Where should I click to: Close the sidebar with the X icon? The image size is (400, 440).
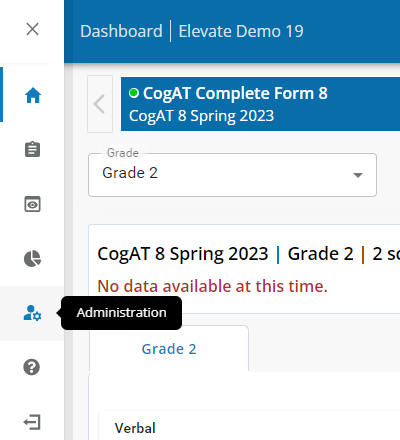32,29
